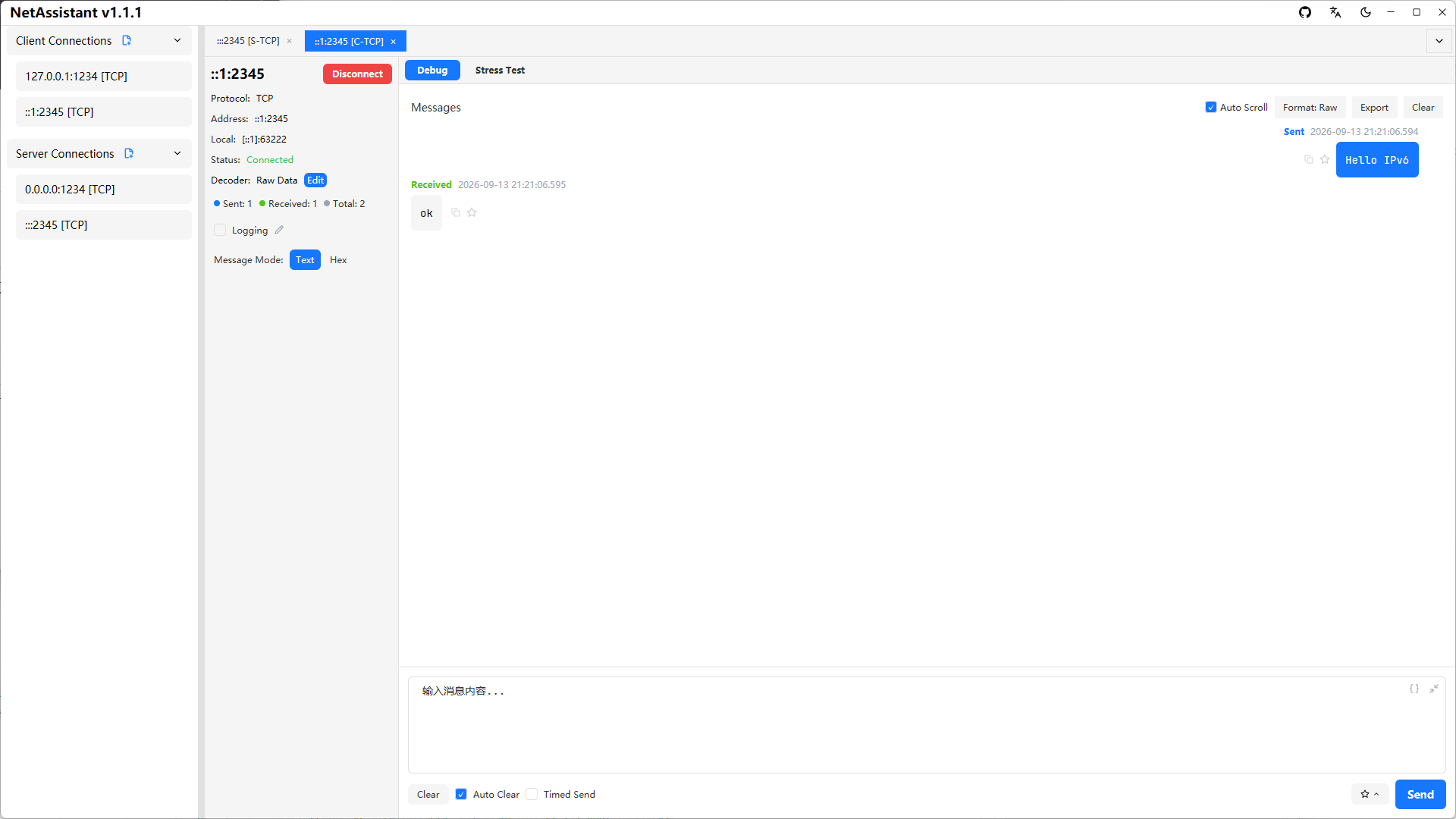1456x819 pixels.
Task: Open the GitHub repository icon
Action: pos(1305,12)
